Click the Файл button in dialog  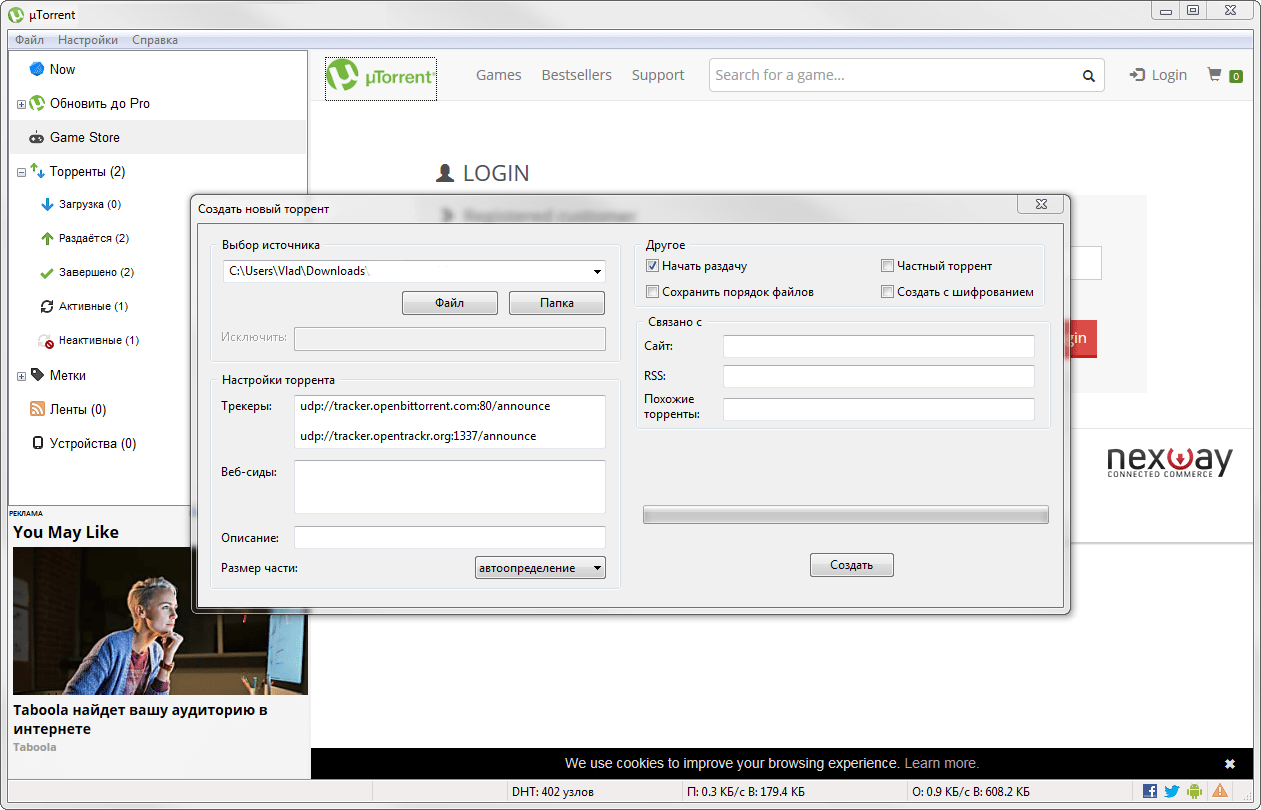[x=450, y=303]
